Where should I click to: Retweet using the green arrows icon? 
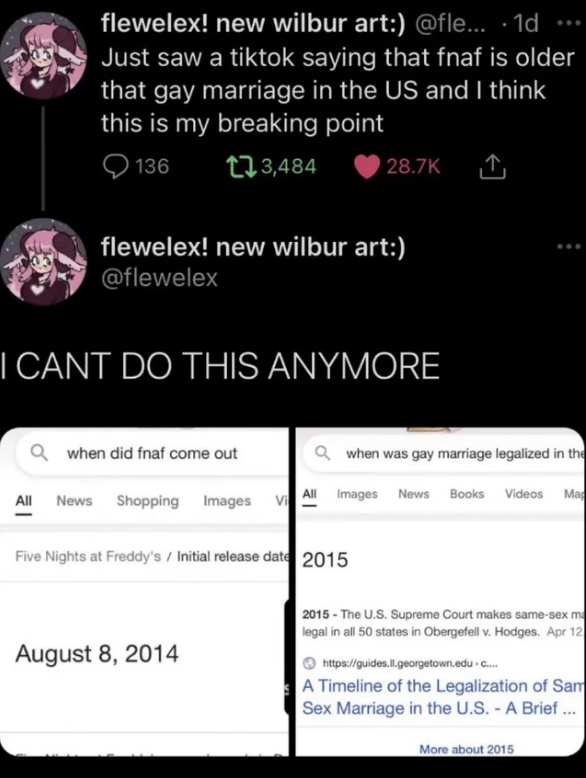pos(241,166)
